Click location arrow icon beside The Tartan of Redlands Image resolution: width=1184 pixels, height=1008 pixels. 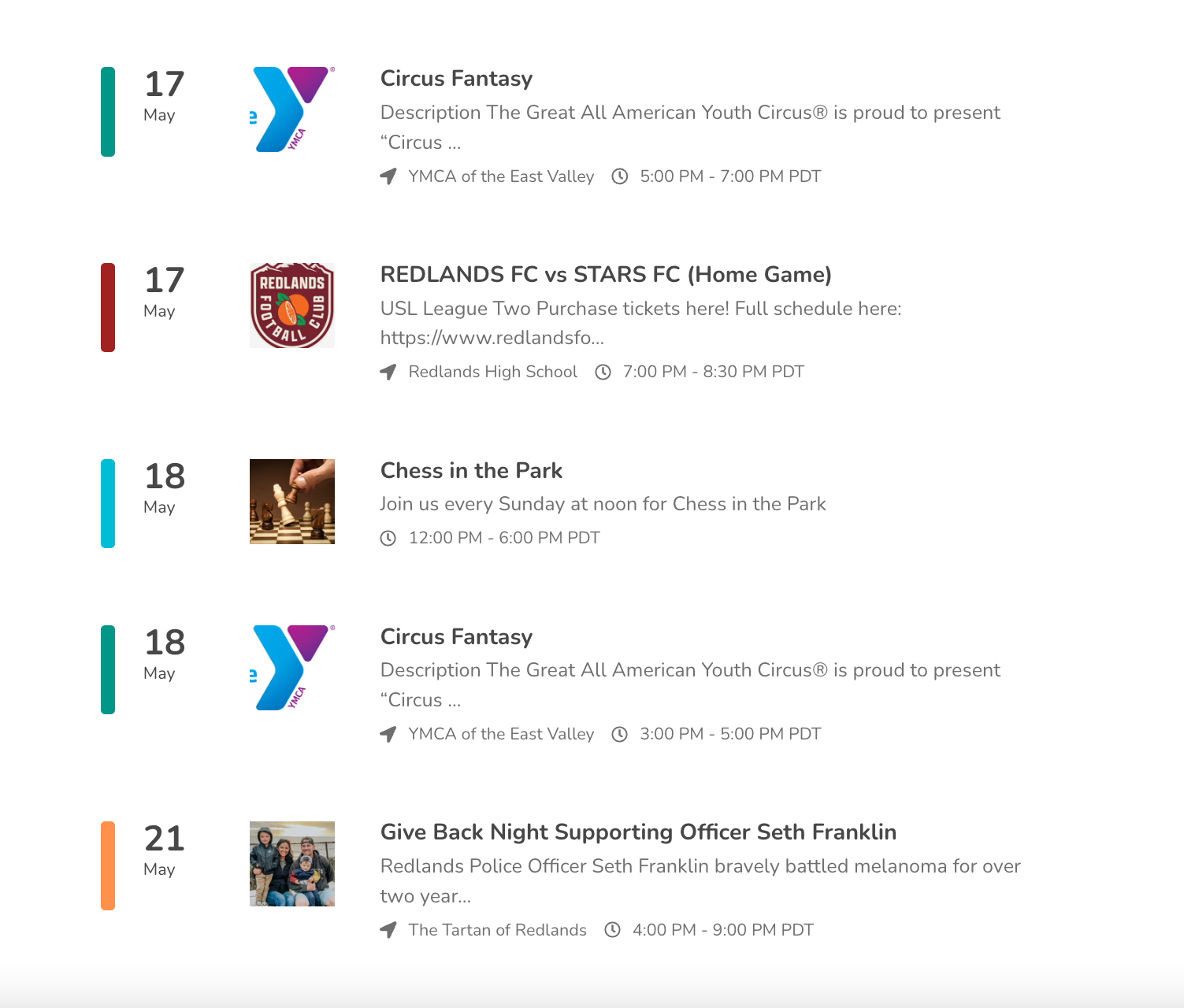click(388, 930)
